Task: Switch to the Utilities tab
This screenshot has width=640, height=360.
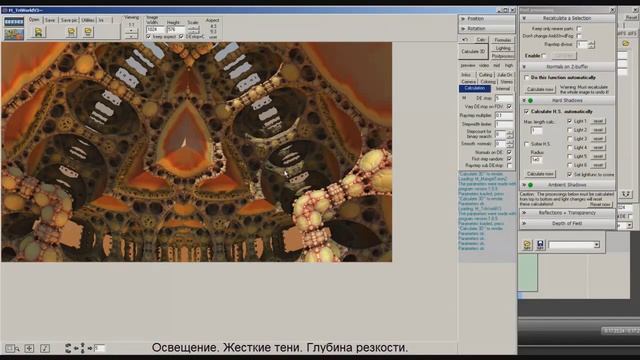Action: pyautogui.click(x=88, y=20)
